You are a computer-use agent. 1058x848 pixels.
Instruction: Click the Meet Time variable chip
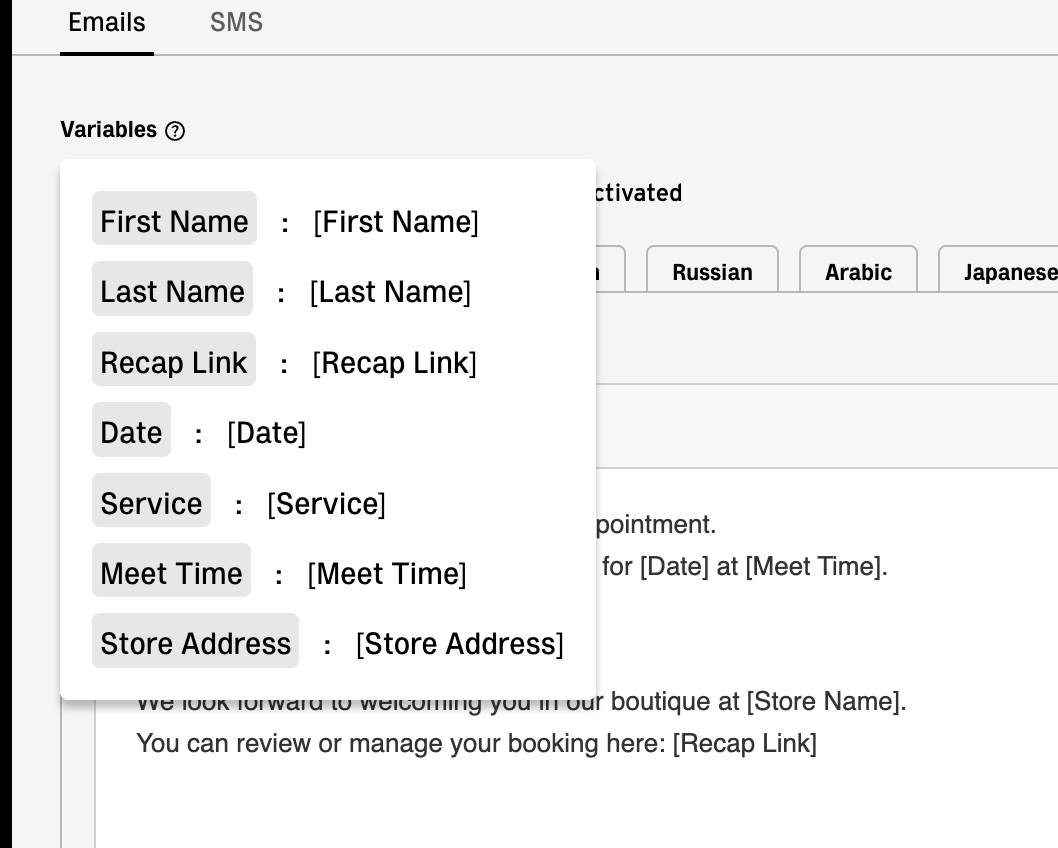pyautogui.click(x=171, y=573)
